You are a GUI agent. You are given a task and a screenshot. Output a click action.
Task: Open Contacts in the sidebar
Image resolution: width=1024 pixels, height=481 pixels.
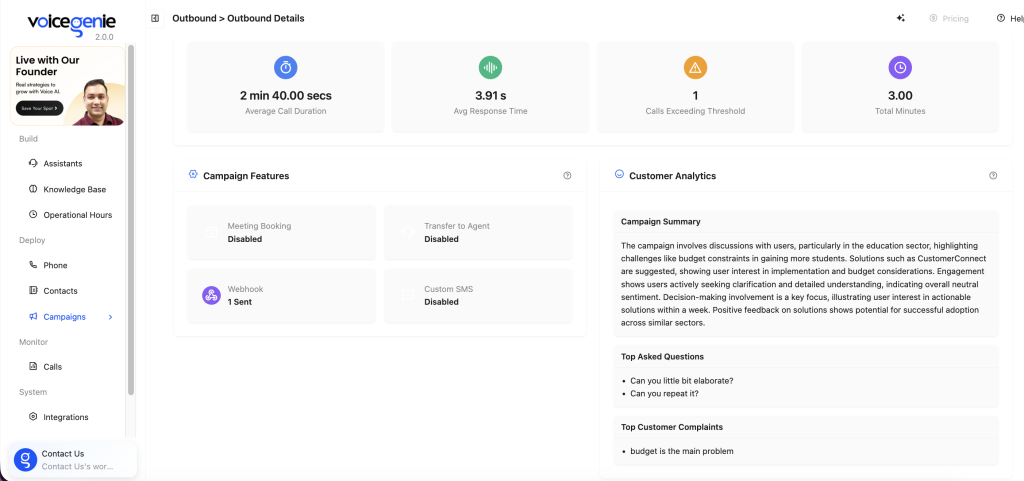[x=60, y=291]
